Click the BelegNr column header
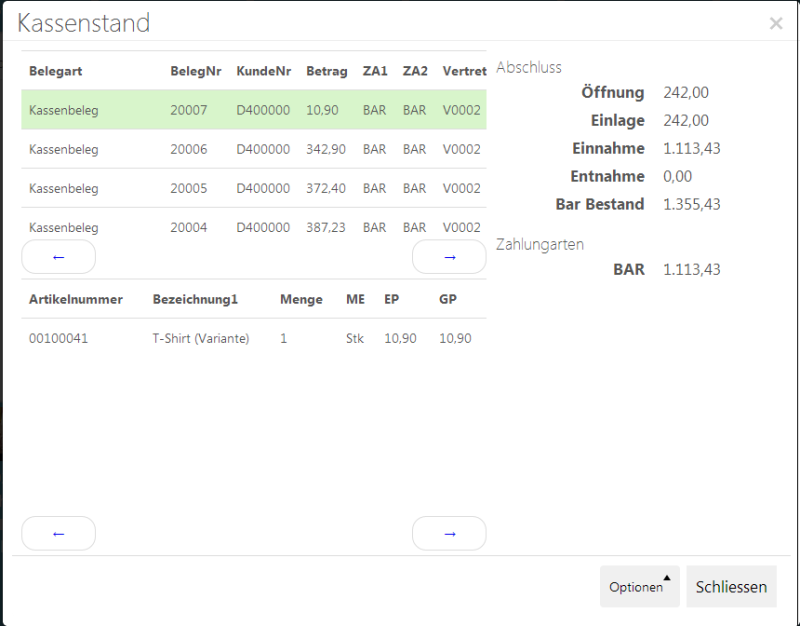800x626 pixels. point(195,71)
